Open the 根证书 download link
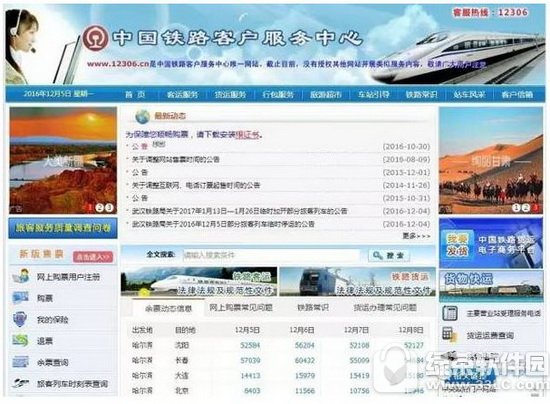Viewport: 550px width, 404px height. click(247, 134)
